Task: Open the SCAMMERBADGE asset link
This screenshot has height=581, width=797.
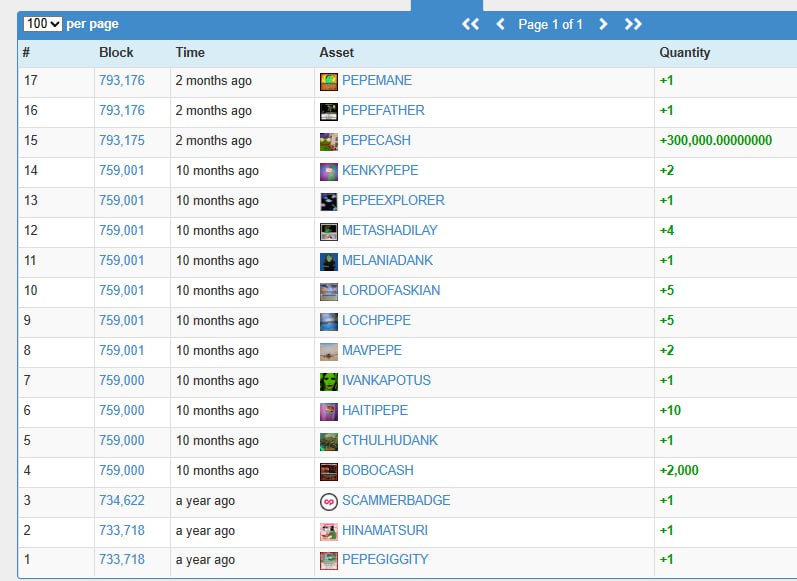Action: click(396, 500)
